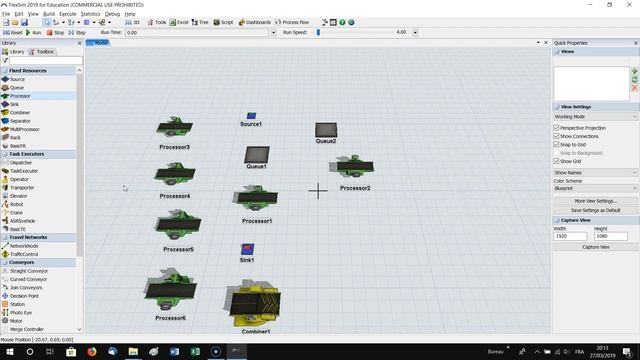Open the File menu

pos(6,14)
